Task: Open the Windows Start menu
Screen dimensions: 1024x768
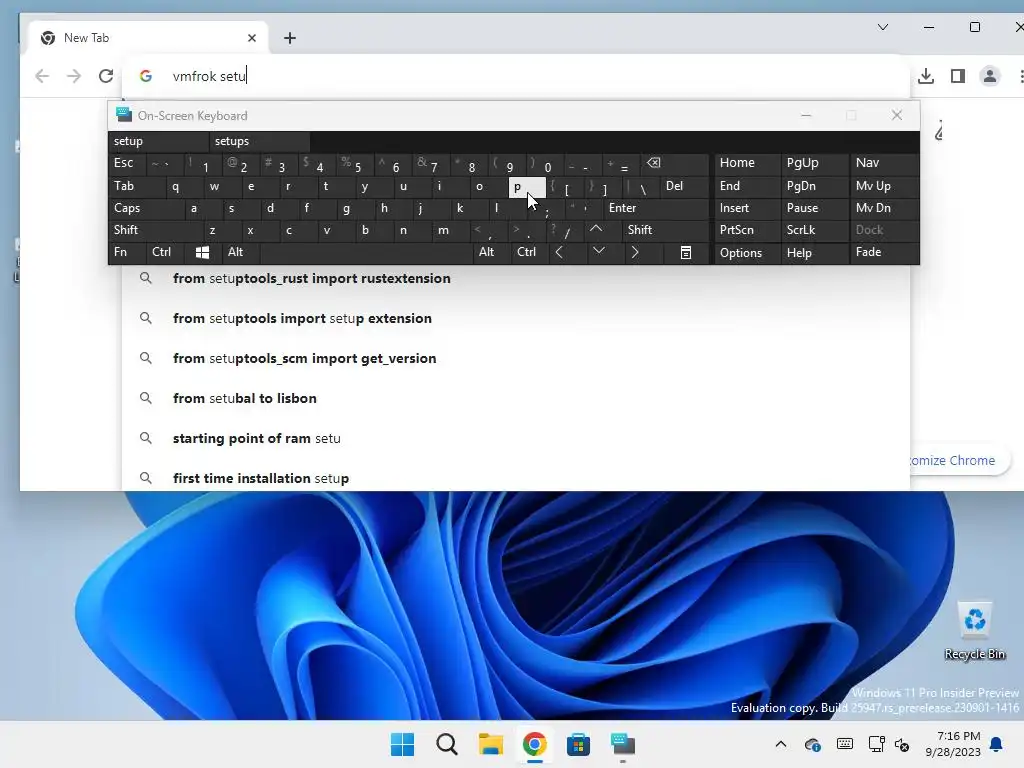Action: click(402, 744)
